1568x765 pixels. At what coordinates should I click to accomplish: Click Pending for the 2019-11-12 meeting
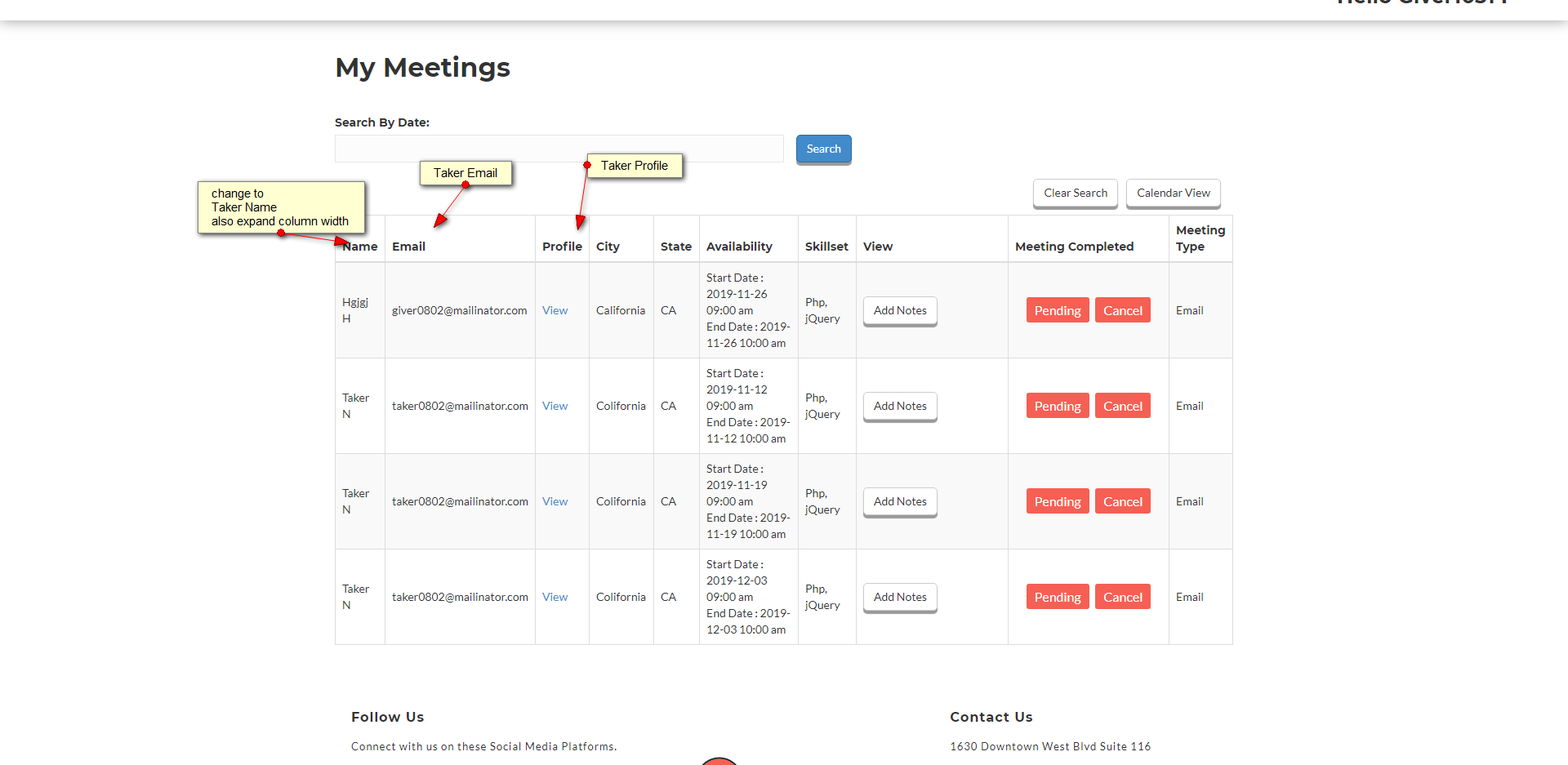(x=1057, y=407)
